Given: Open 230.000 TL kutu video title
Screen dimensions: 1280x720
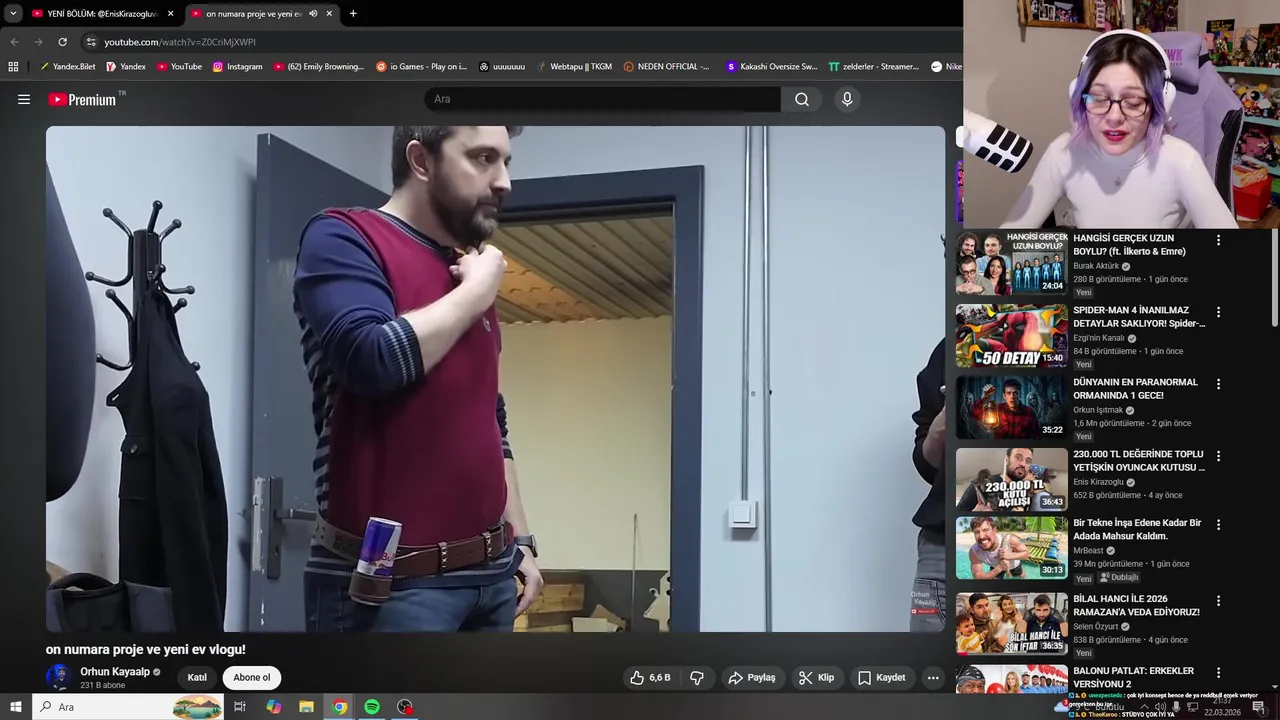Looking at the screenshot, I should pyautogui.click(x=1139, y=461).
